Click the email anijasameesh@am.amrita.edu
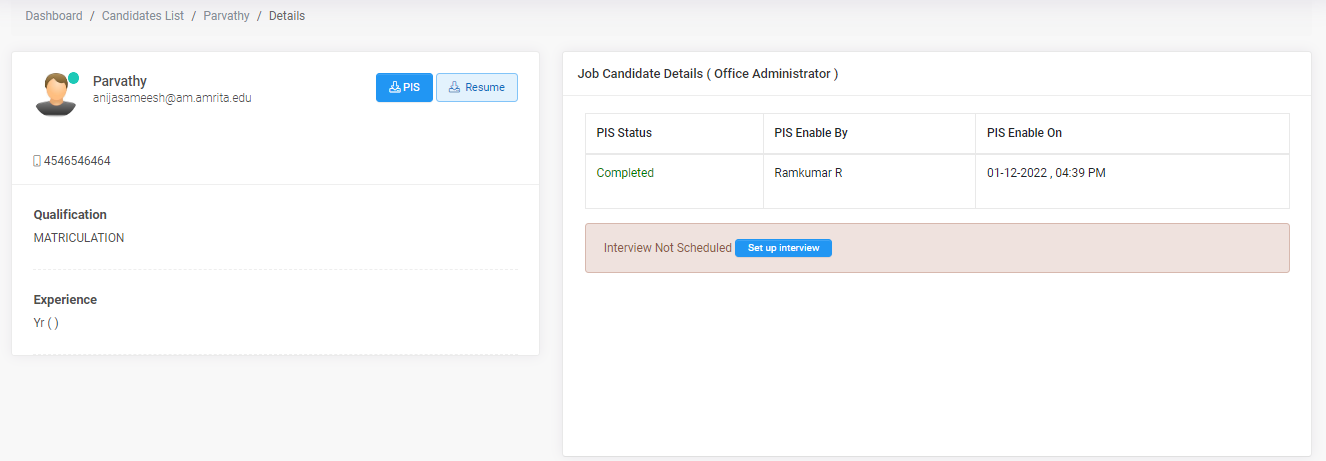1326x461 pixels. (x=172, y=98)
